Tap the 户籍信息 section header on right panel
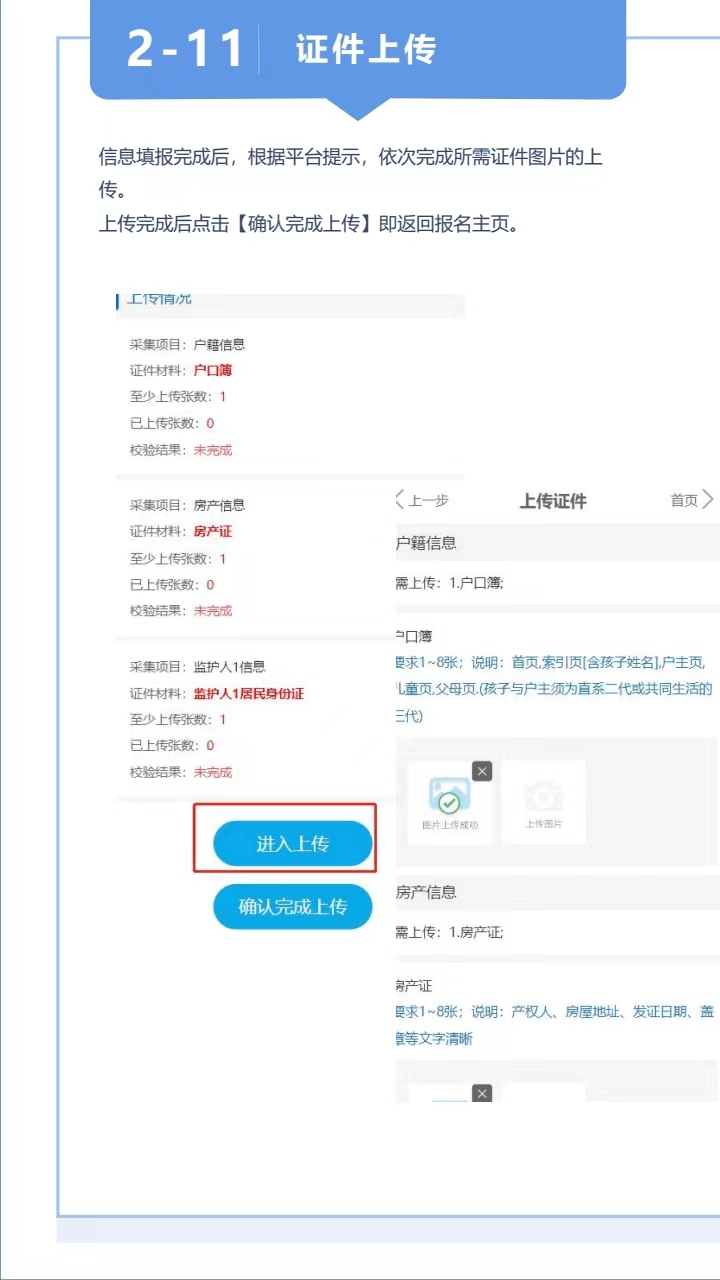This screenshot has width=720, height=1280. (427, 543)
